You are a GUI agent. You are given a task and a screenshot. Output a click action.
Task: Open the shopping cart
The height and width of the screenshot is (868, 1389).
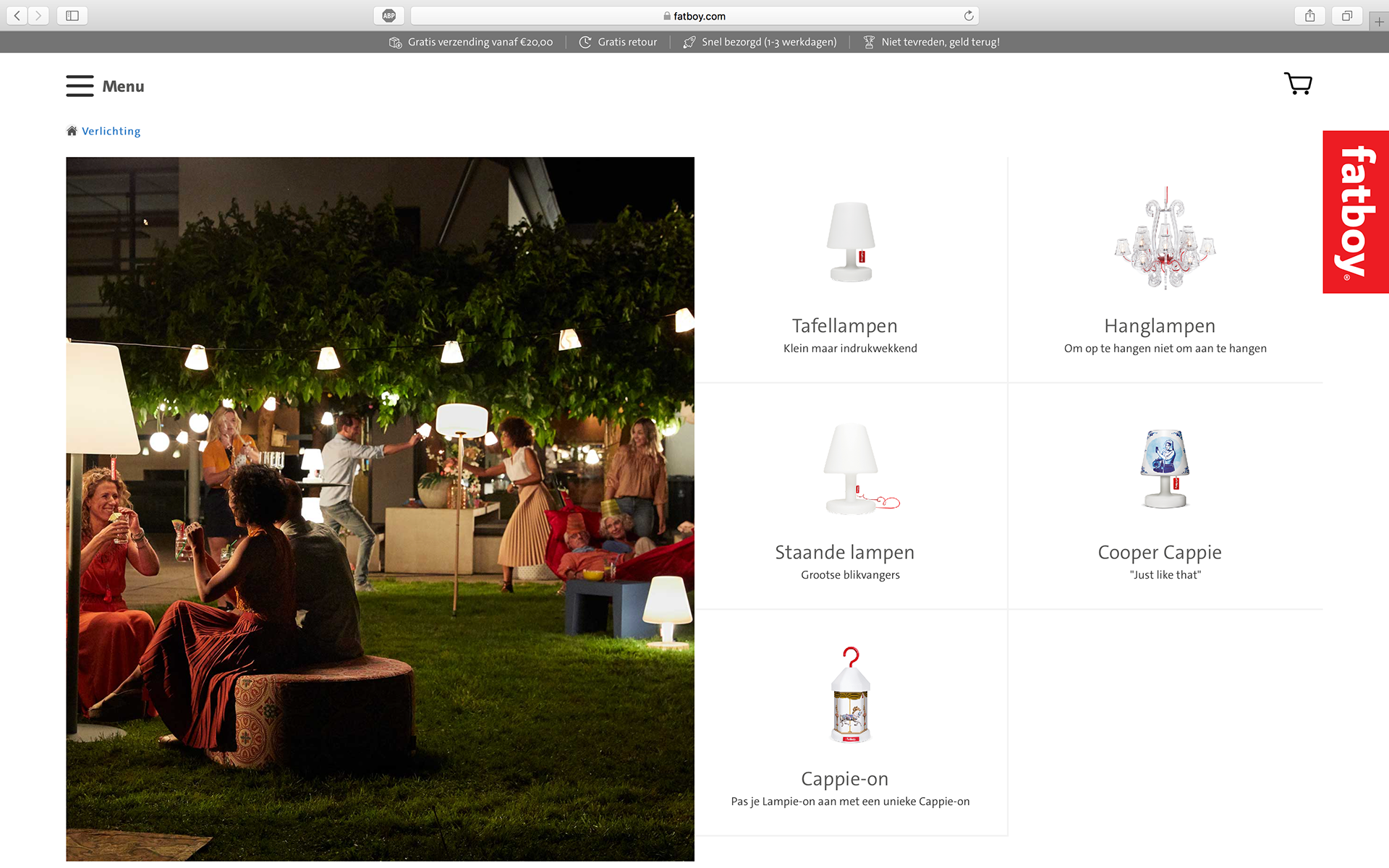pyautogui.click(x=1298, y=84)
